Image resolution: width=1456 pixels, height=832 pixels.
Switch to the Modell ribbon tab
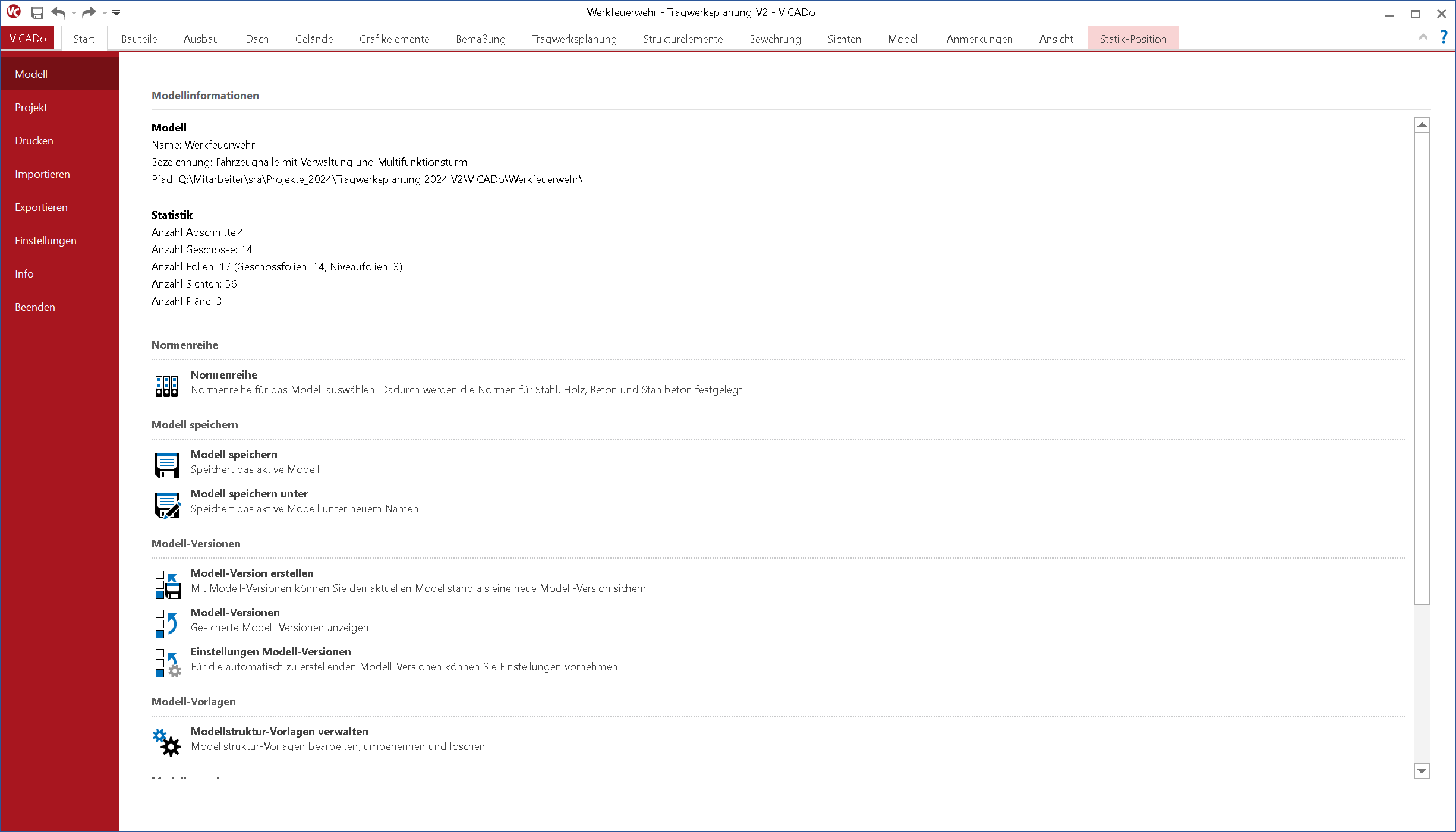[904, 39]
